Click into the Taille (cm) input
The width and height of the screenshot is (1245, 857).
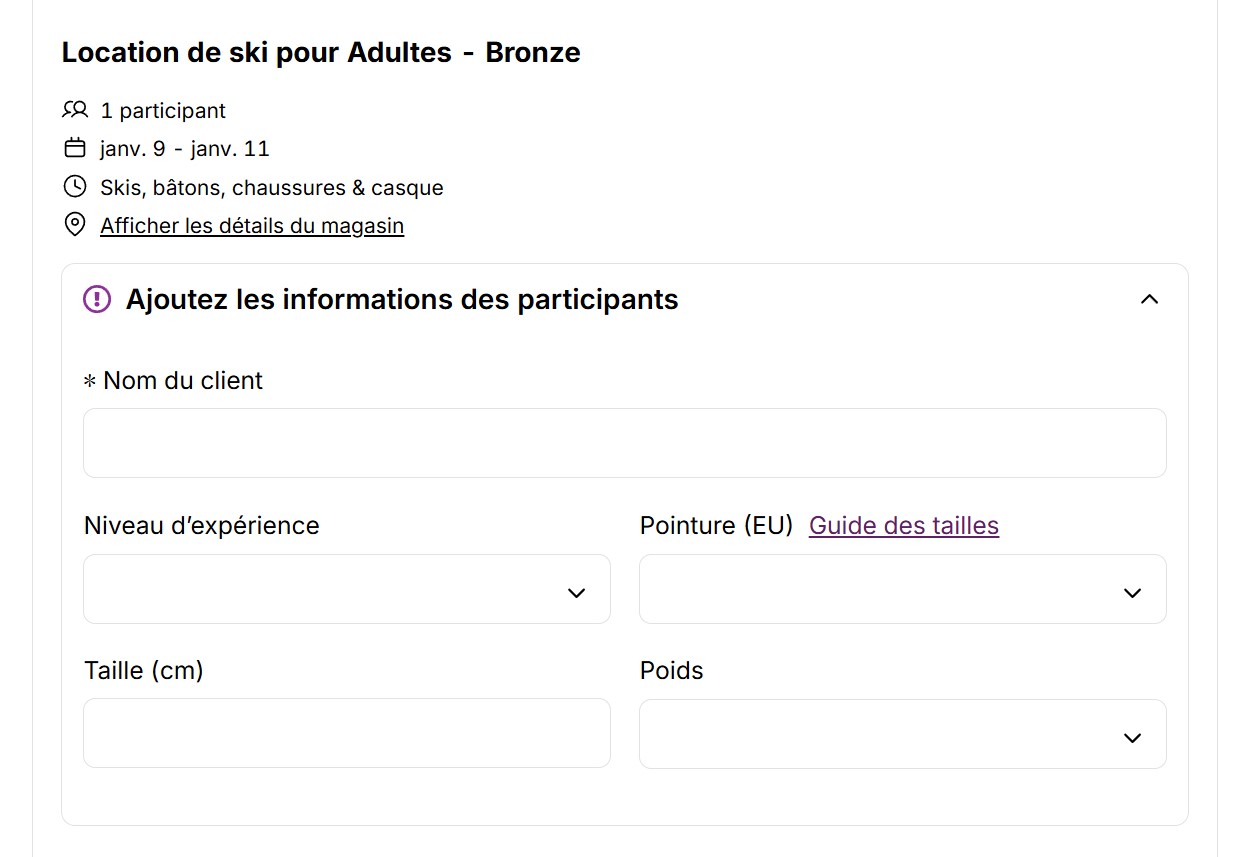pos(346,733)
